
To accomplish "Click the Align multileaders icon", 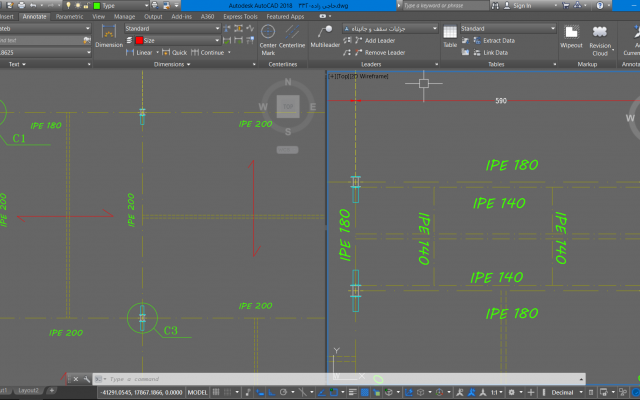I will coord(347,40).
